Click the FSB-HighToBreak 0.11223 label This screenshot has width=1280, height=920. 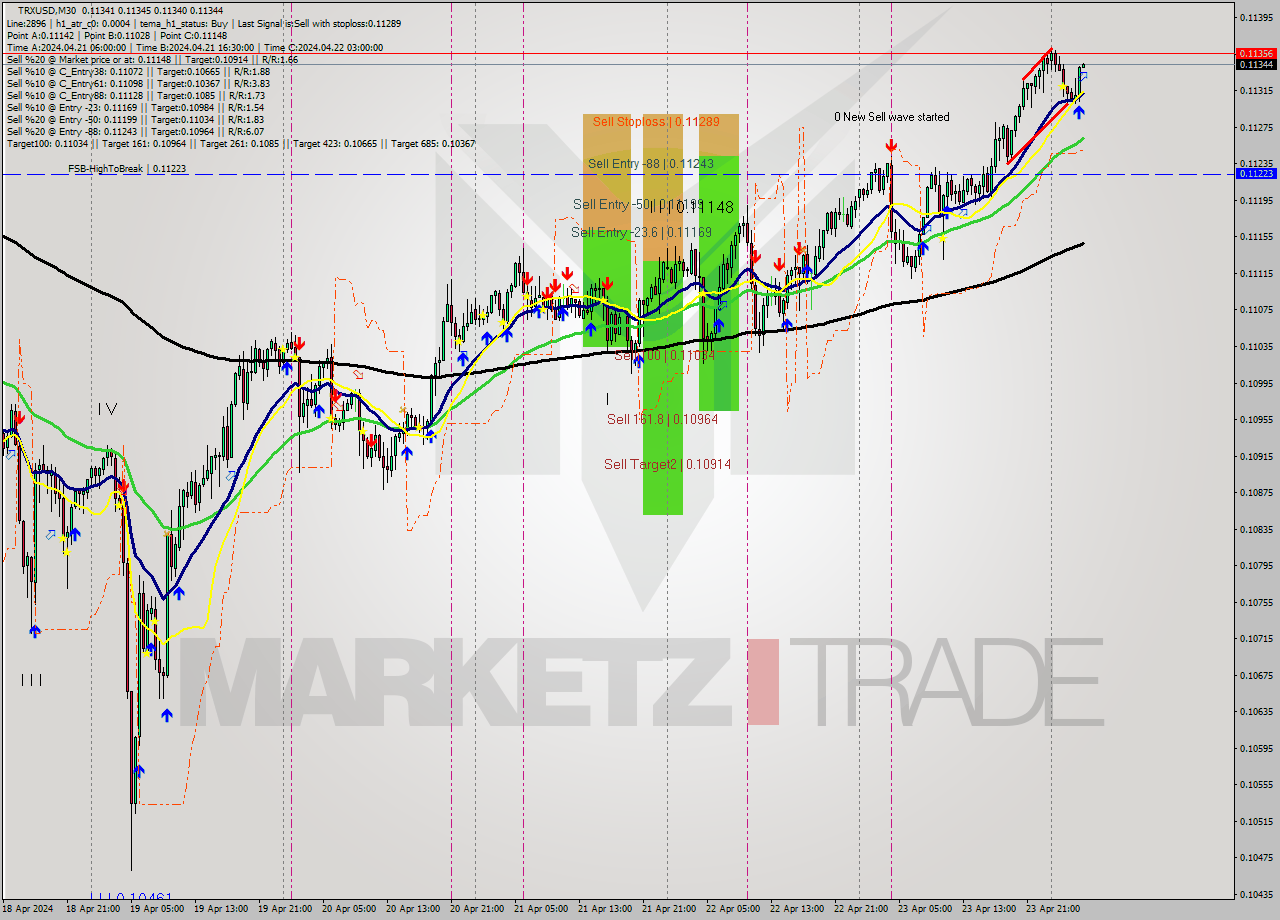pos(127,169)
